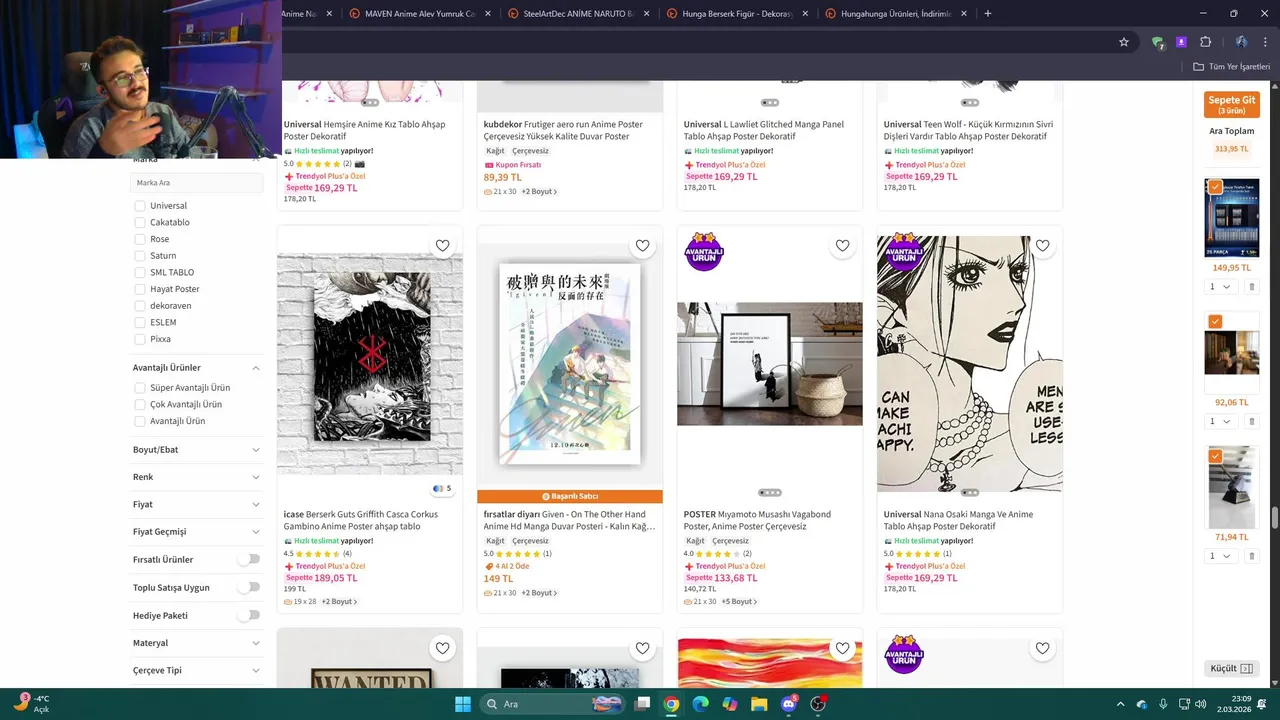Favorite the WANTED poster product

pyautogui.click(x=442, y=649)
